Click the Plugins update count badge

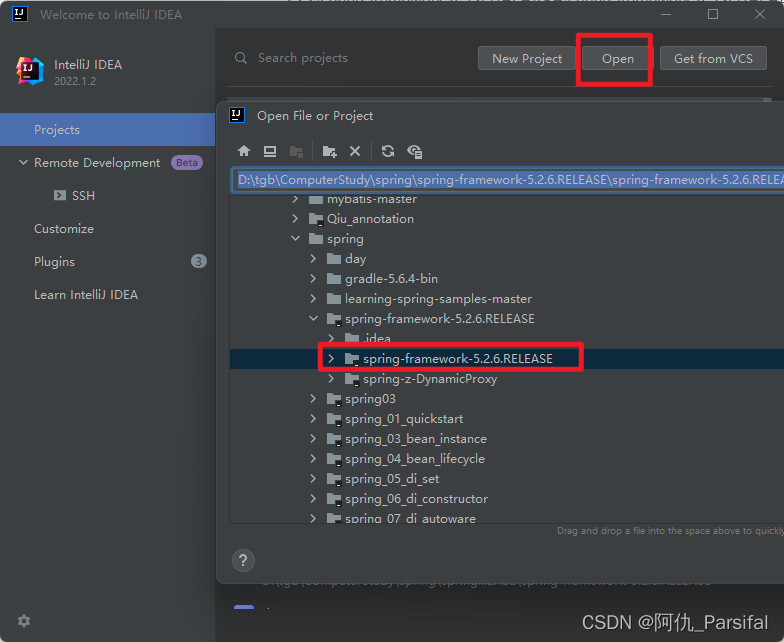(198, 261)
